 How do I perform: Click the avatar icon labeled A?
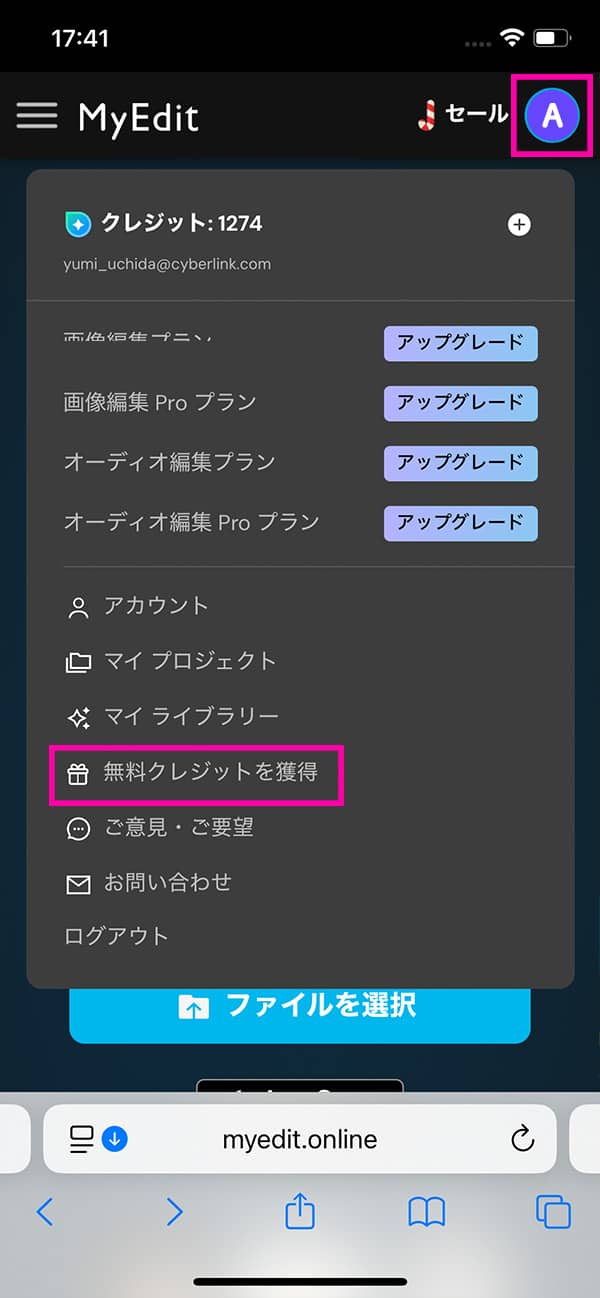tap(551, 115)
